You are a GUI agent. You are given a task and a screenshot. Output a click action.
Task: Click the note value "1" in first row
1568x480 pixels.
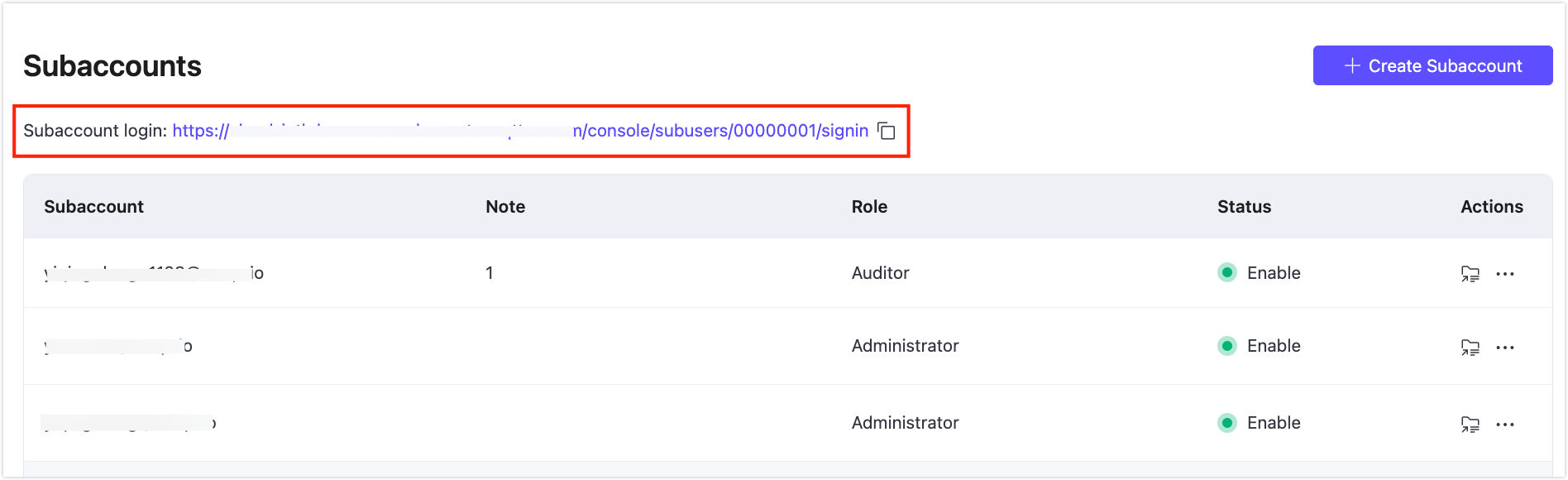tap(490, 273)
